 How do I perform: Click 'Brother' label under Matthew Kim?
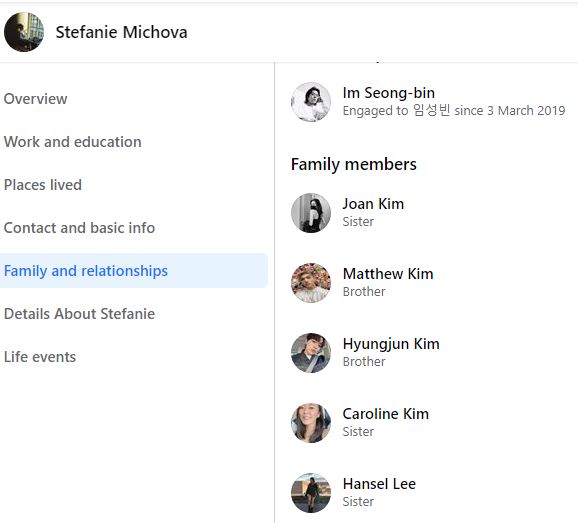(364, 292)
